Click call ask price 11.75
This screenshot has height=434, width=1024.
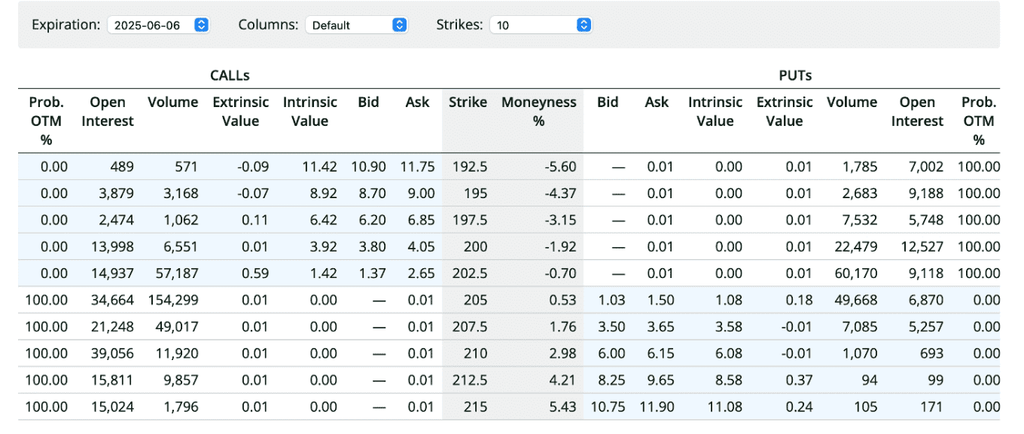click(x=419, y=166)
